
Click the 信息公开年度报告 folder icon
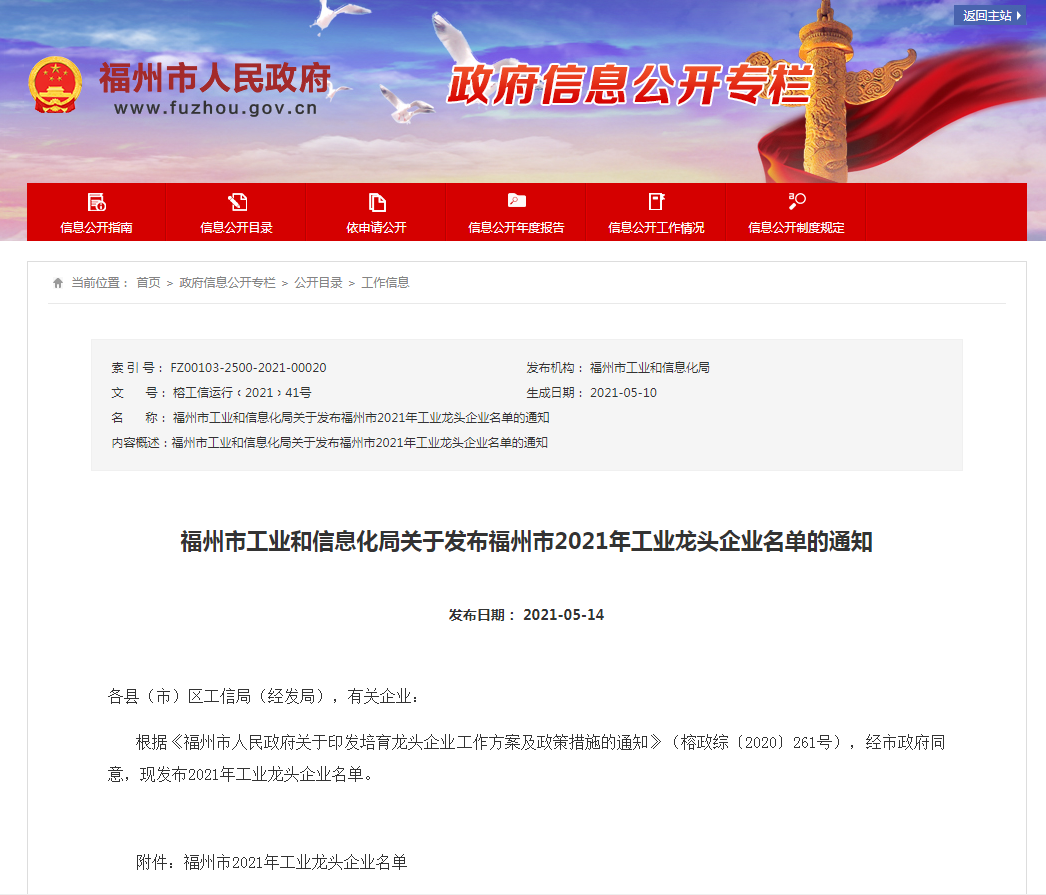(516, 202)
